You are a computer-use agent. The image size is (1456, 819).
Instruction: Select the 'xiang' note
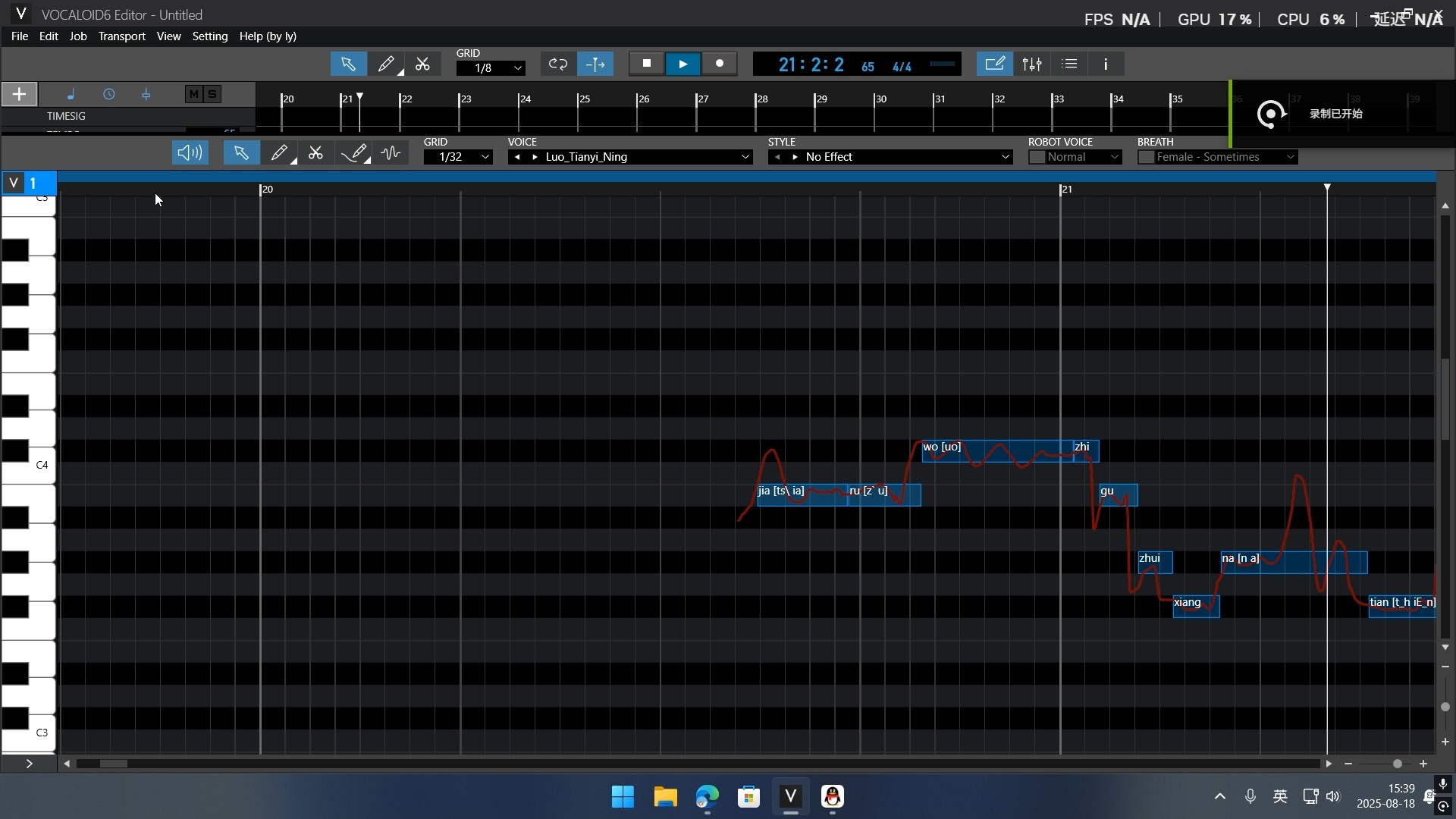(1196, 607)
